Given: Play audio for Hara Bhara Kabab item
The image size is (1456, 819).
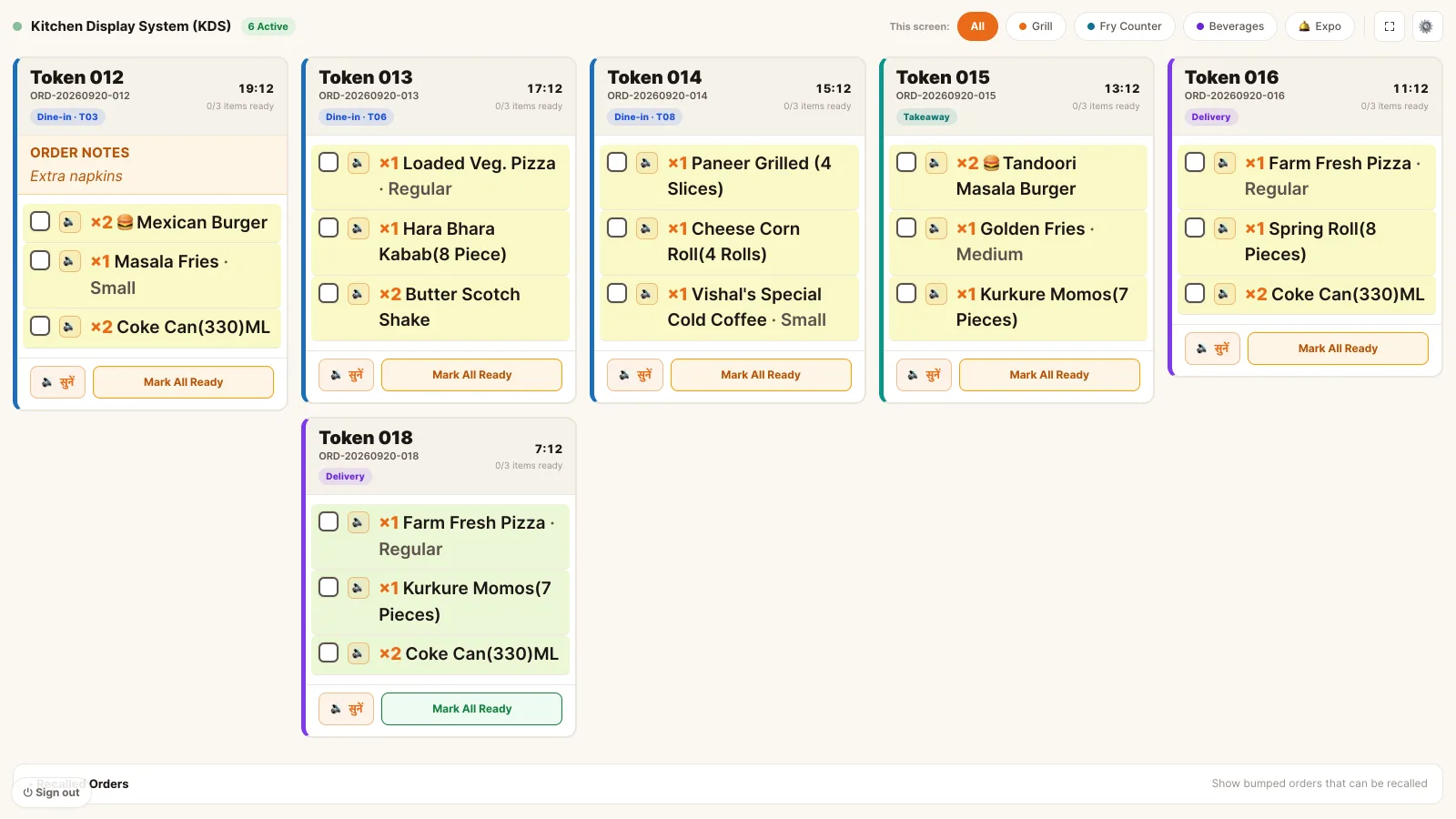Looking at the screenshot, I should coord(358,228).
